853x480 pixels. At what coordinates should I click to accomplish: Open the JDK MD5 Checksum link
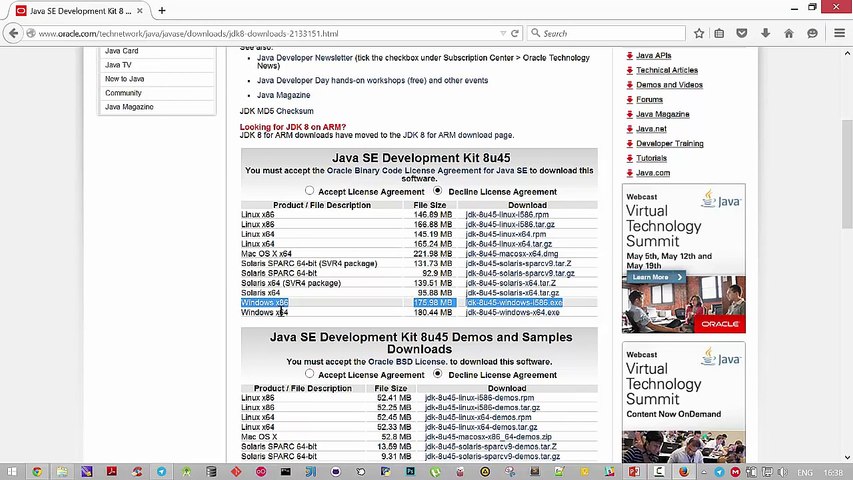(x=276, y=111)
